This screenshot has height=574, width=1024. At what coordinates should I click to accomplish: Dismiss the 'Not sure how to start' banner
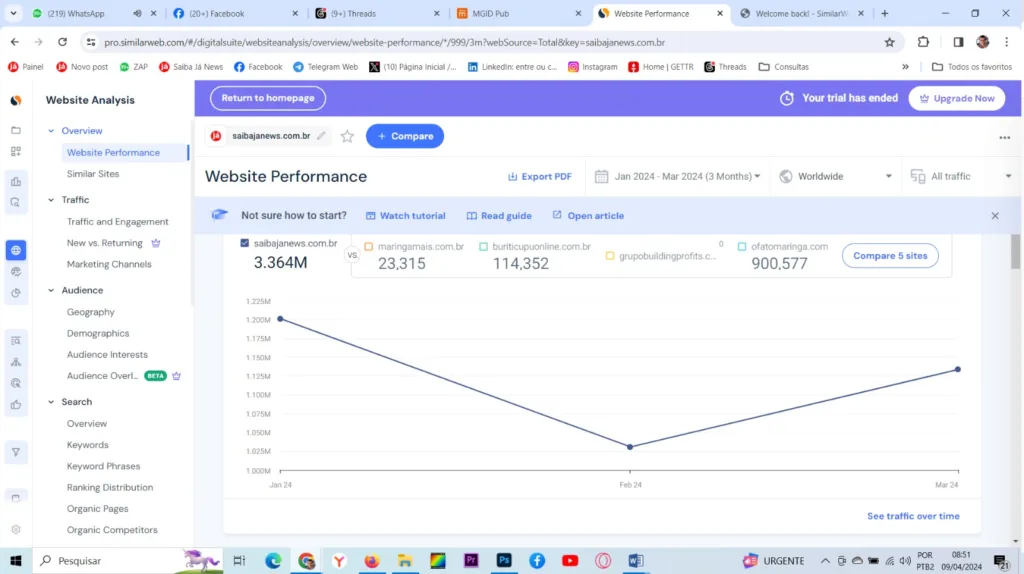[994, 216]
